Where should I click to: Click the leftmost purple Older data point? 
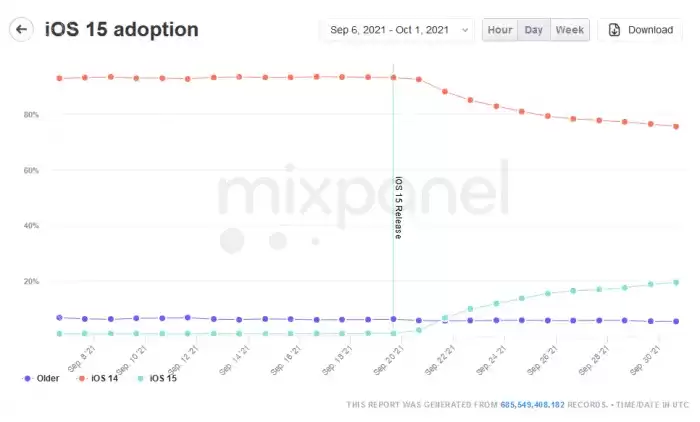60,317
